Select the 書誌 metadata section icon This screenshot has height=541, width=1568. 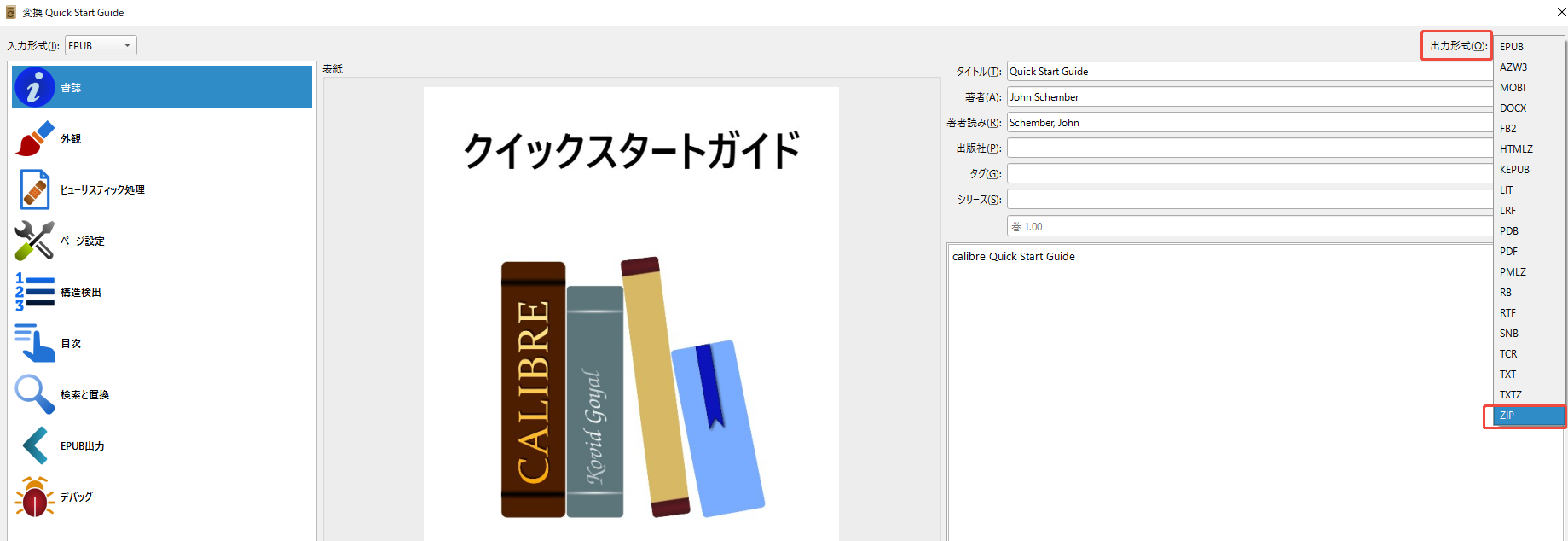[35, 87]
